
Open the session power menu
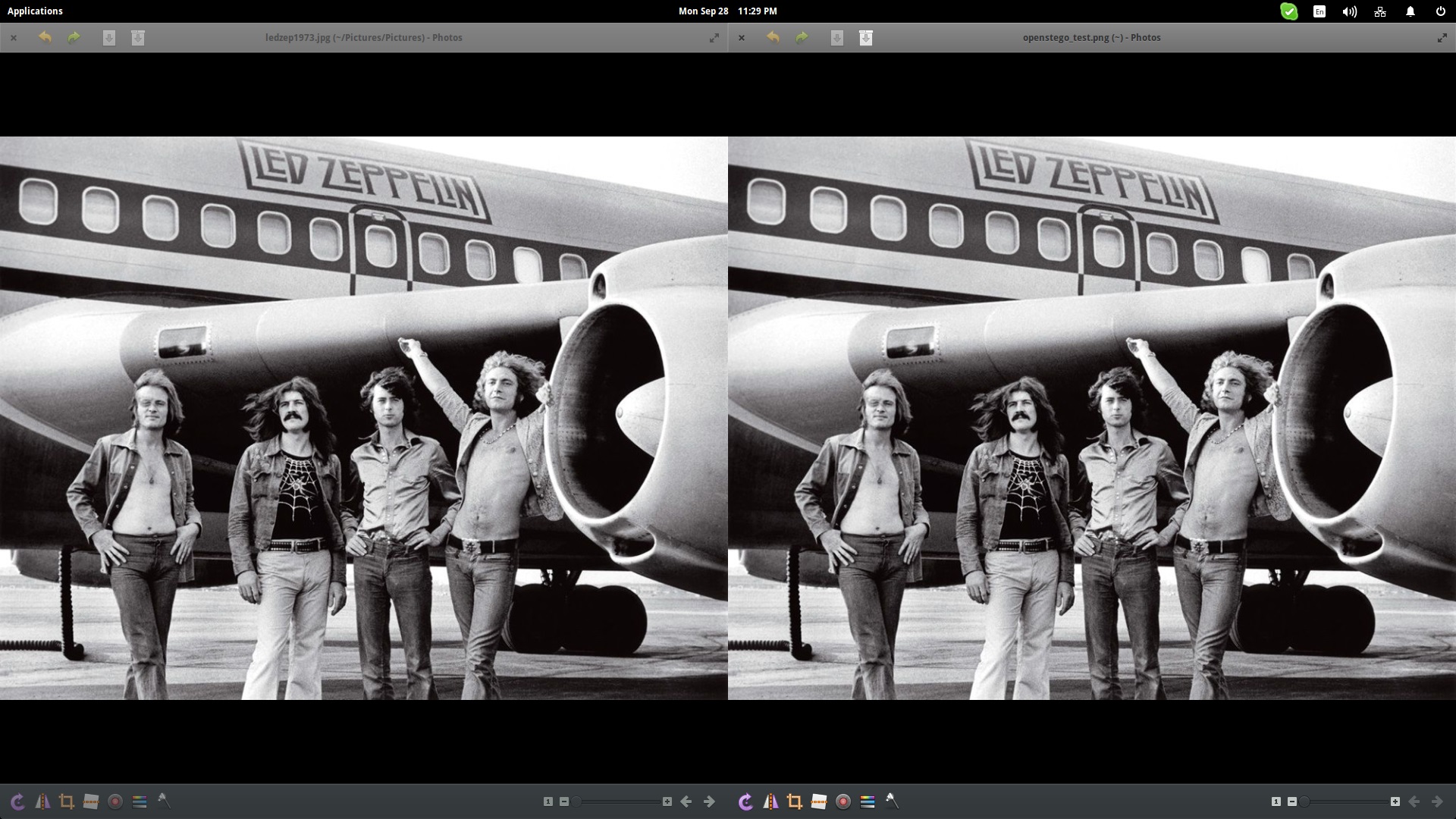[1440, 11]
